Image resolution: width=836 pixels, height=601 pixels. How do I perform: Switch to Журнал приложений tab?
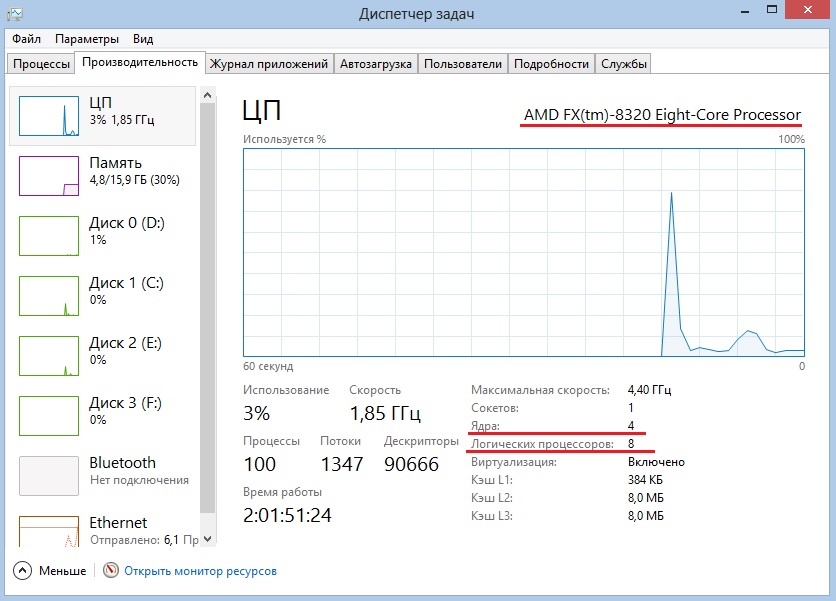pos(269,64)
